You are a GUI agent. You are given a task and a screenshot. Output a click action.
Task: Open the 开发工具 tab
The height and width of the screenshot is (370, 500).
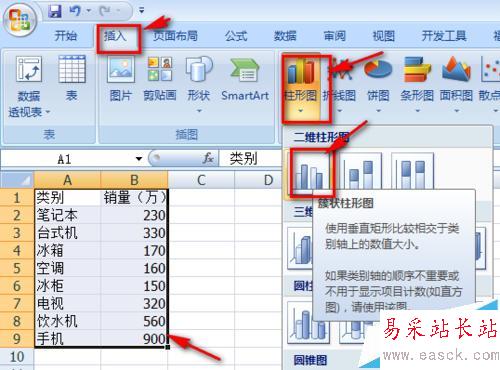pyautogui.click(x=444, y=36)
